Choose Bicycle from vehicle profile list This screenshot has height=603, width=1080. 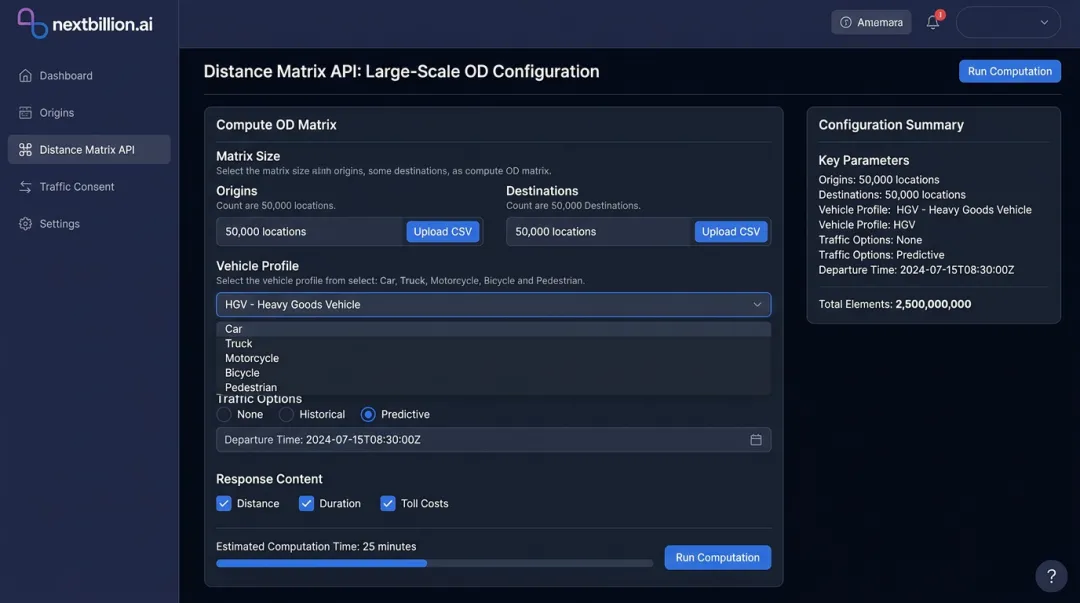pos(493,373)
